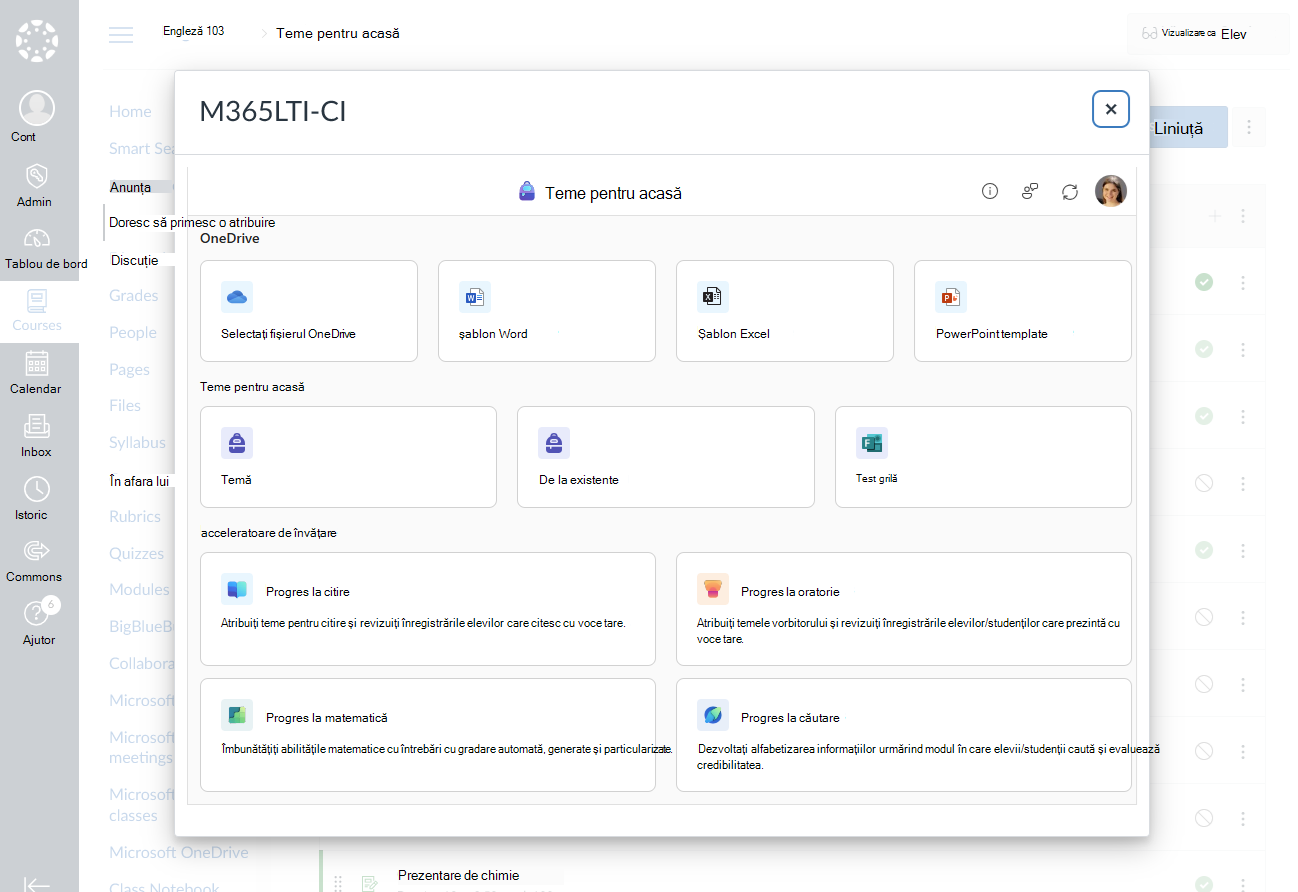Open Courses in global navigation
This screenshot has width=1298, height=892.
click(x=38, y=311)
